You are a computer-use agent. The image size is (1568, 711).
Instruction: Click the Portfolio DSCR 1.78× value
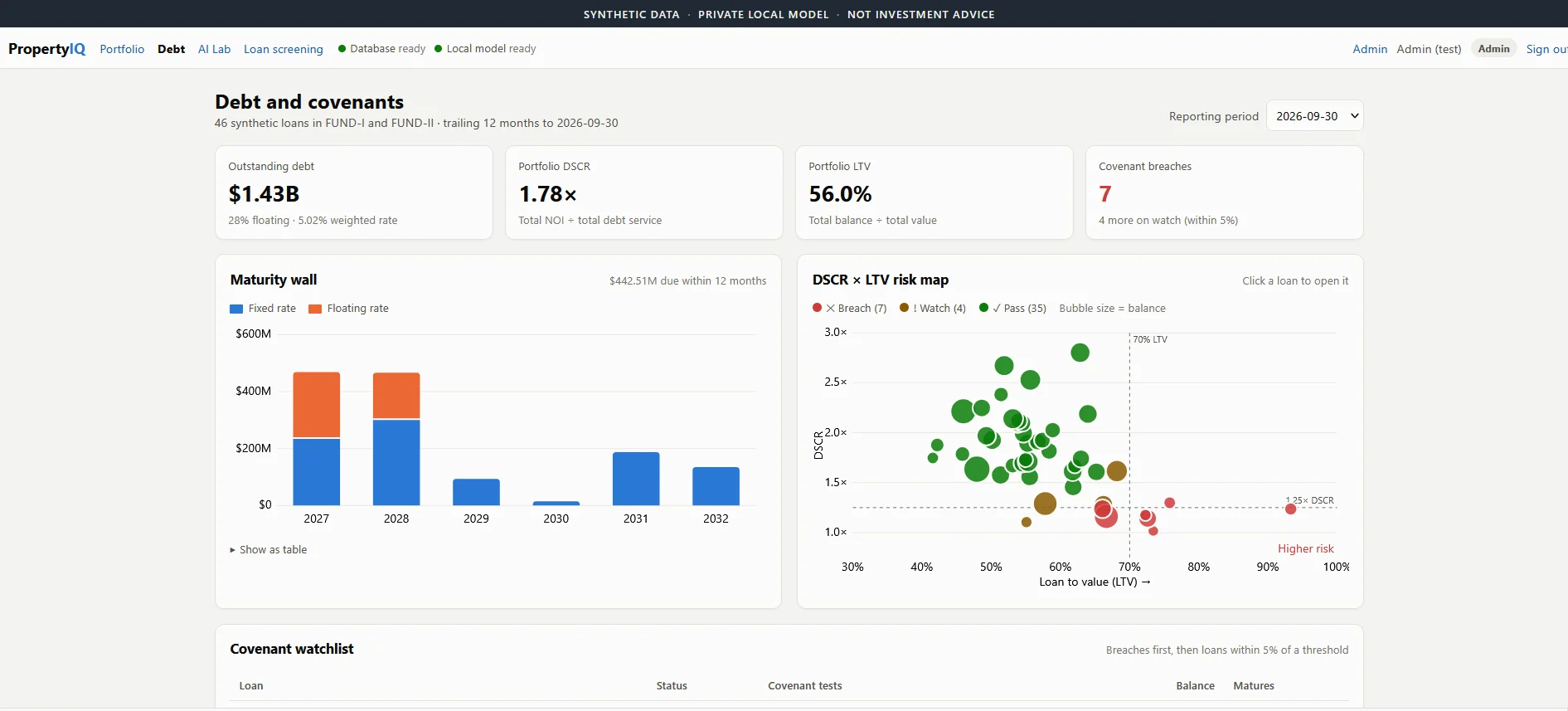[547, 194]
